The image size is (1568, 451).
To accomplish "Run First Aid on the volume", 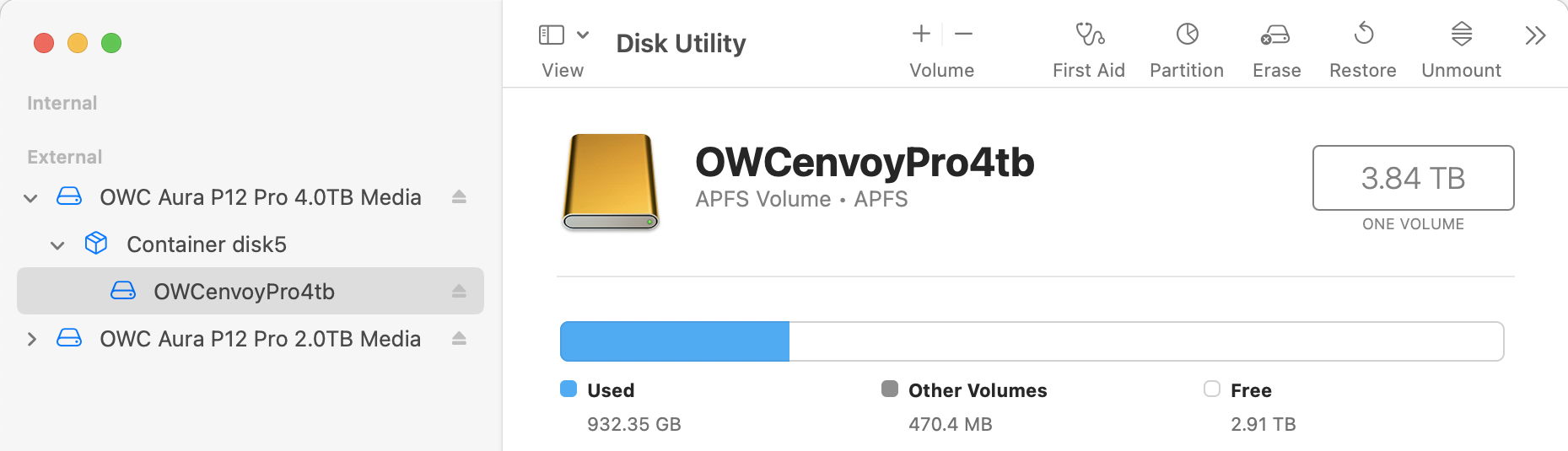I will (x=1089, y=35).
